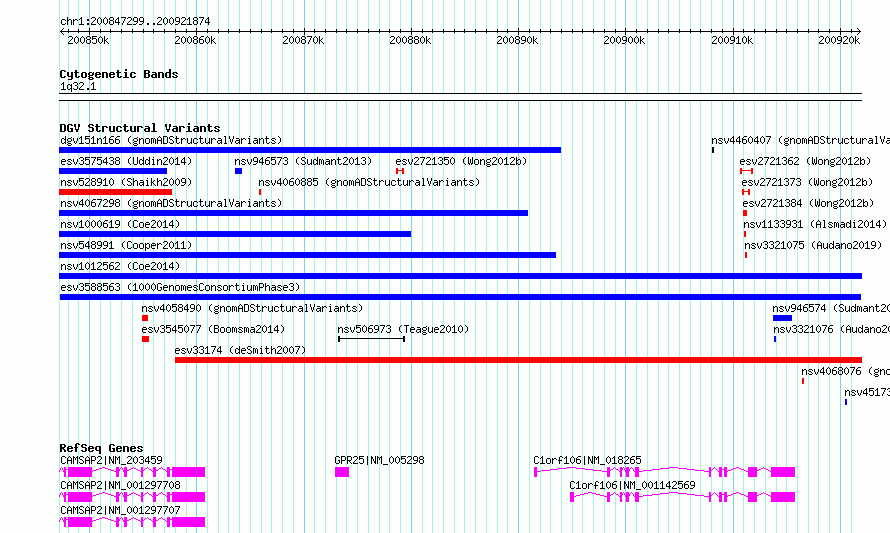This screenshot has height=533, width=890.
Task: Open nsv3321075 (Audano2019) label
Action: click(x=813, y=245)
